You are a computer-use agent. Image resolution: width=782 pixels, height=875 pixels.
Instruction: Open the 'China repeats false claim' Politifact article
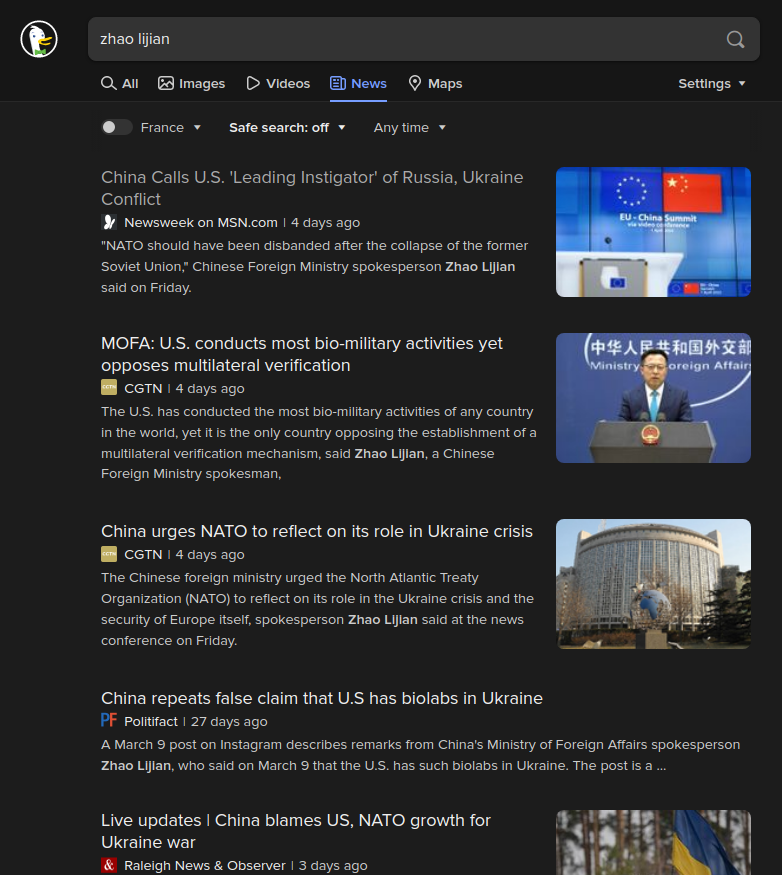coord(322,698)
